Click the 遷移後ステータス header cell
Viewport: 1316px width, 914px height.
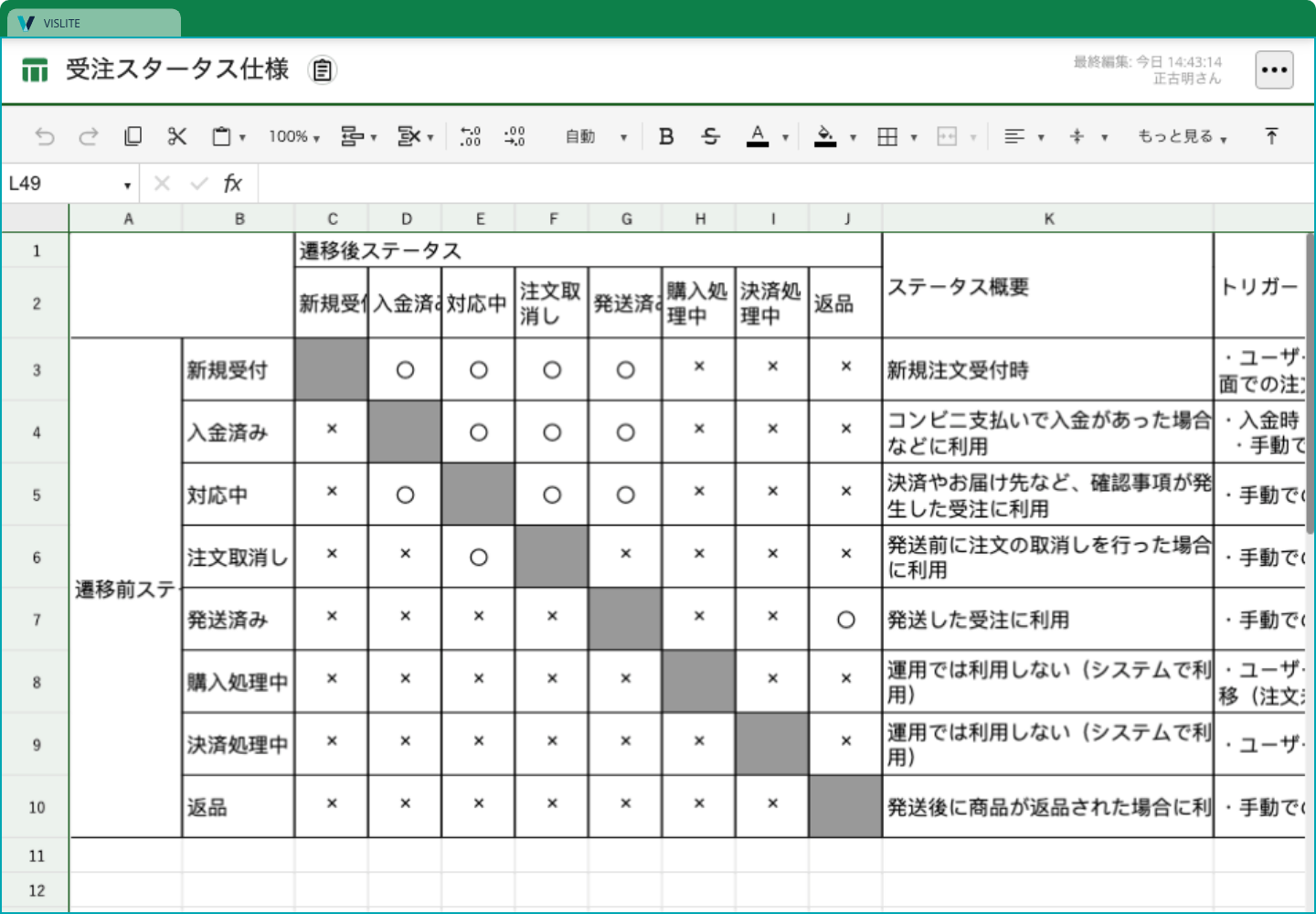click(x=588, y=250)
